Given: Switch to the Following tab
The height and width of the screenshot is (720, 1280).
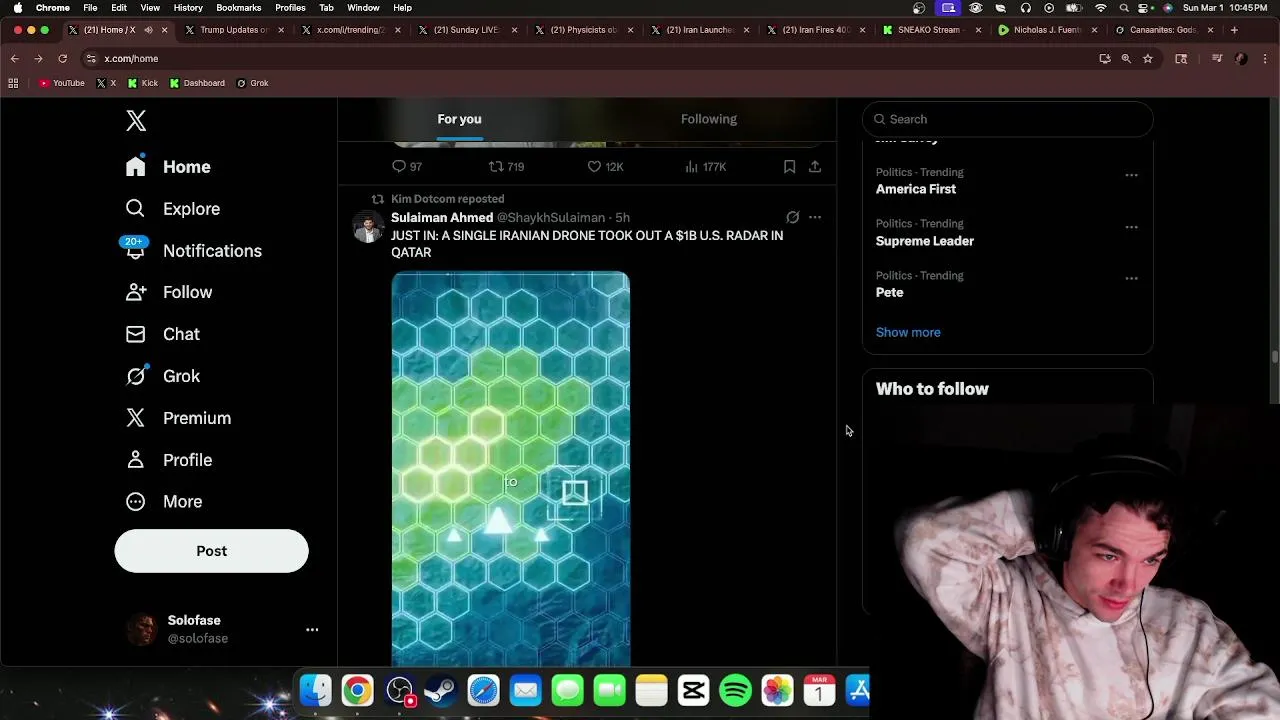Looking at the screenshot, I should click(709, 119).
